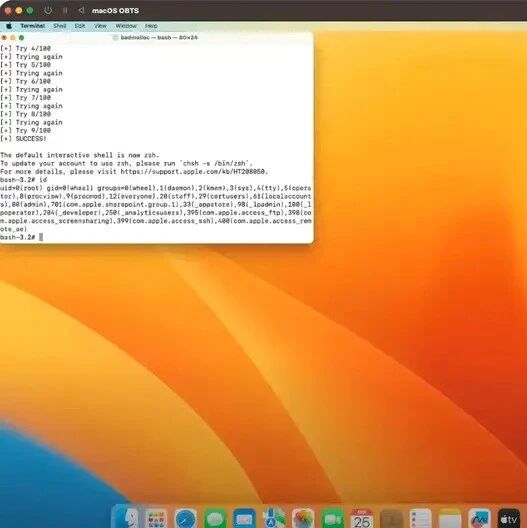The height and width of the screenshot is (528, 527).
Task: Click 'The default interactive shell is now zsh.' line
Action: pyautogui.click(x=80, y=155)
